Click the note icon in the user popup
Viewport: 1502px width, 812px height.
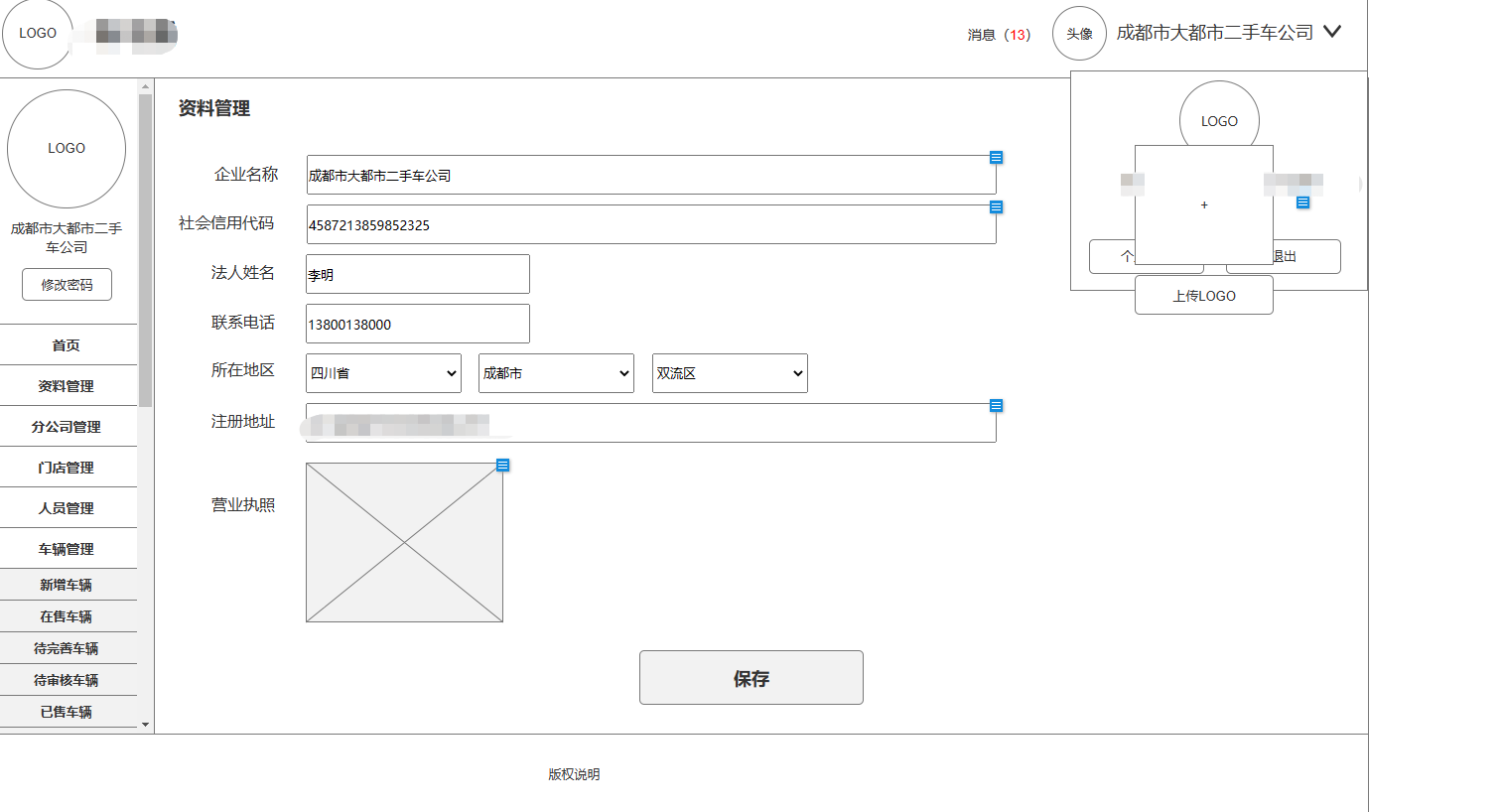pos(1302,203)
